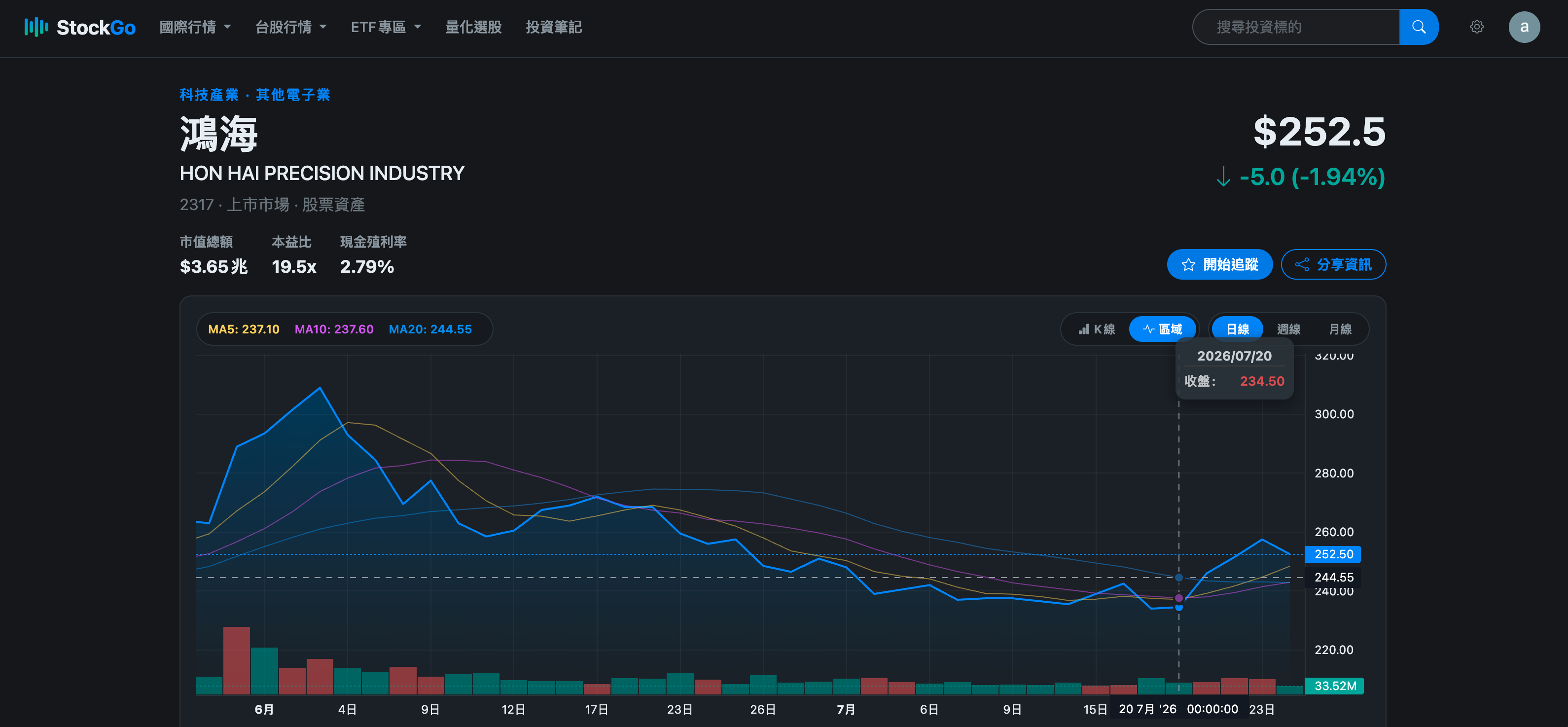Viewport: 1568px width, 727px height.
Task: Open the 其他電子業 industry link
Action: pyautogui.click(x=293, y=95)
